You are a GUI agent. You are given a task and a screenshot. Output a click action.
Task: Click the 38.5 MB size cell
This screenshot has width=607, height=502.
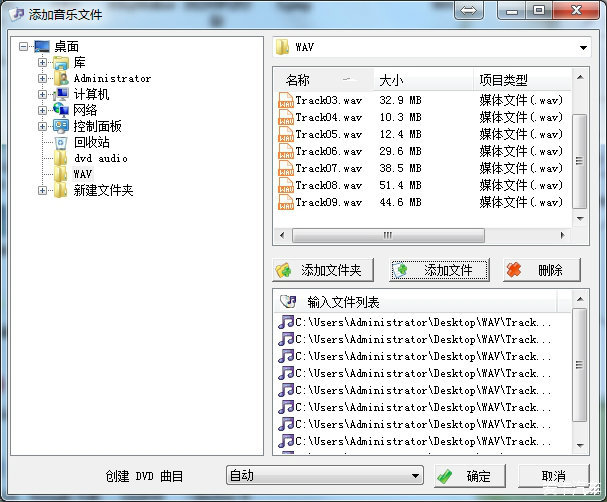tap(400, 168)
